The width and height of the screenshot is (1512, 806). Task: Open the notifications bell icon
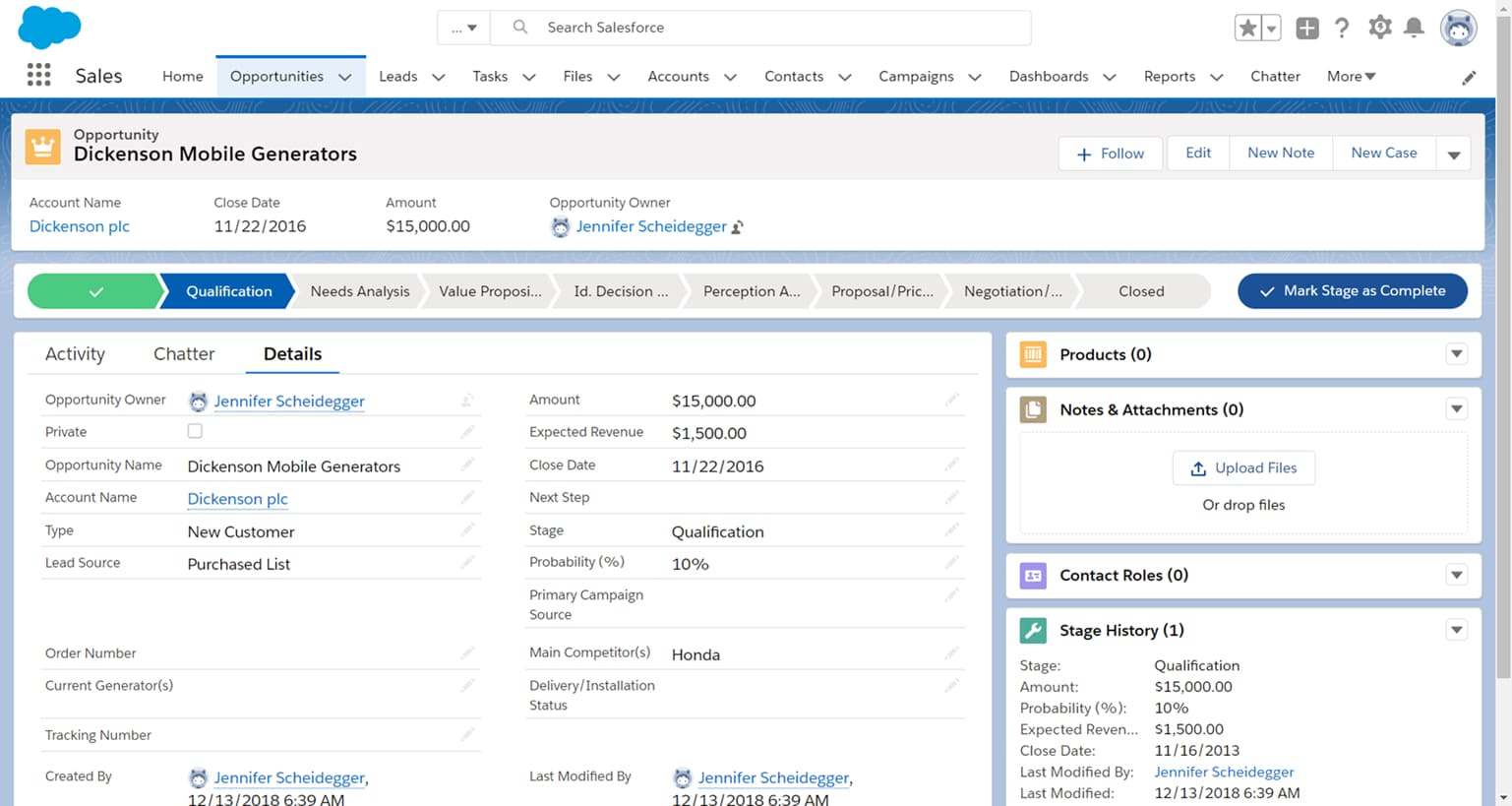[1414, 28]
